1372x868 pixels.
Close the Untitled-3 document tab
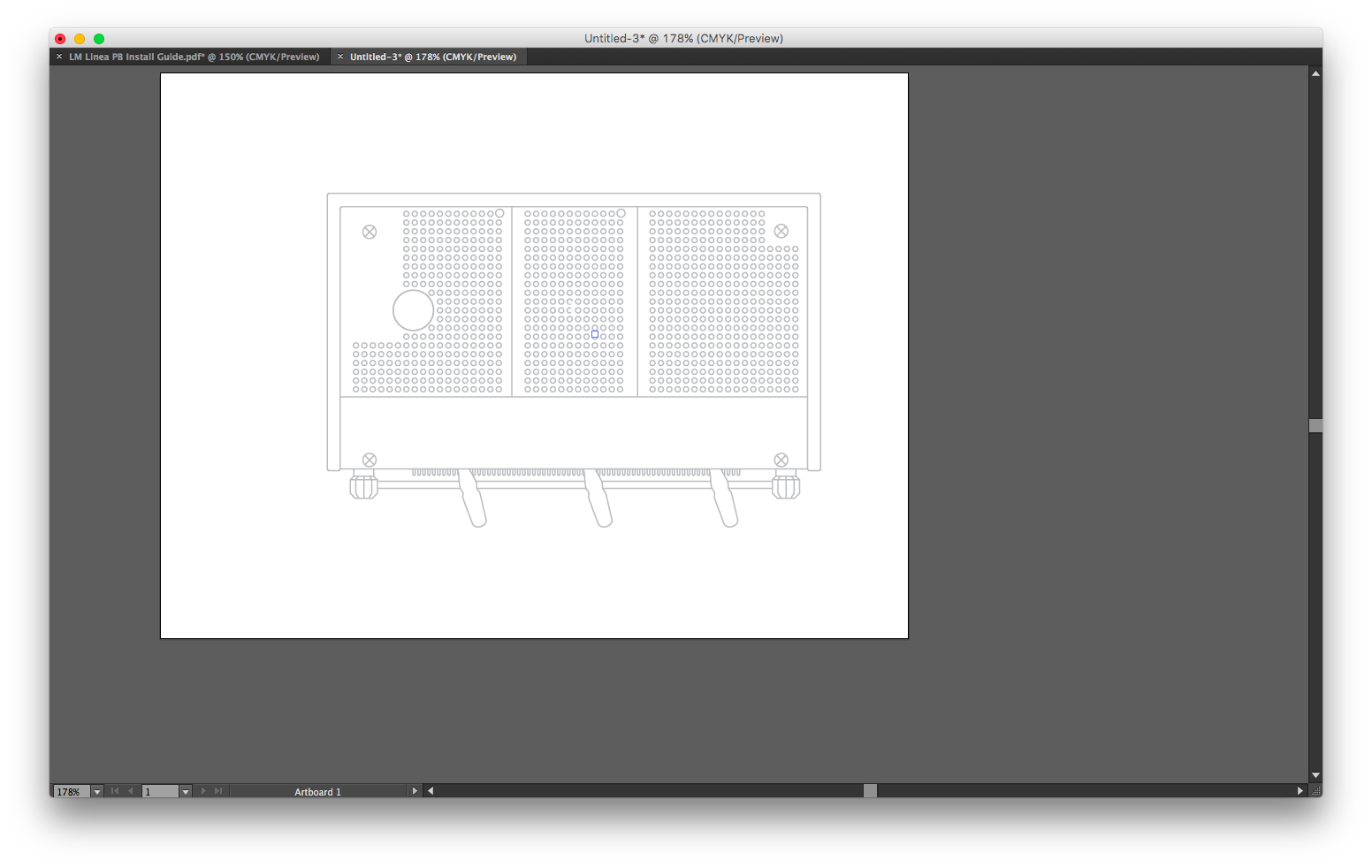point(340,57)
